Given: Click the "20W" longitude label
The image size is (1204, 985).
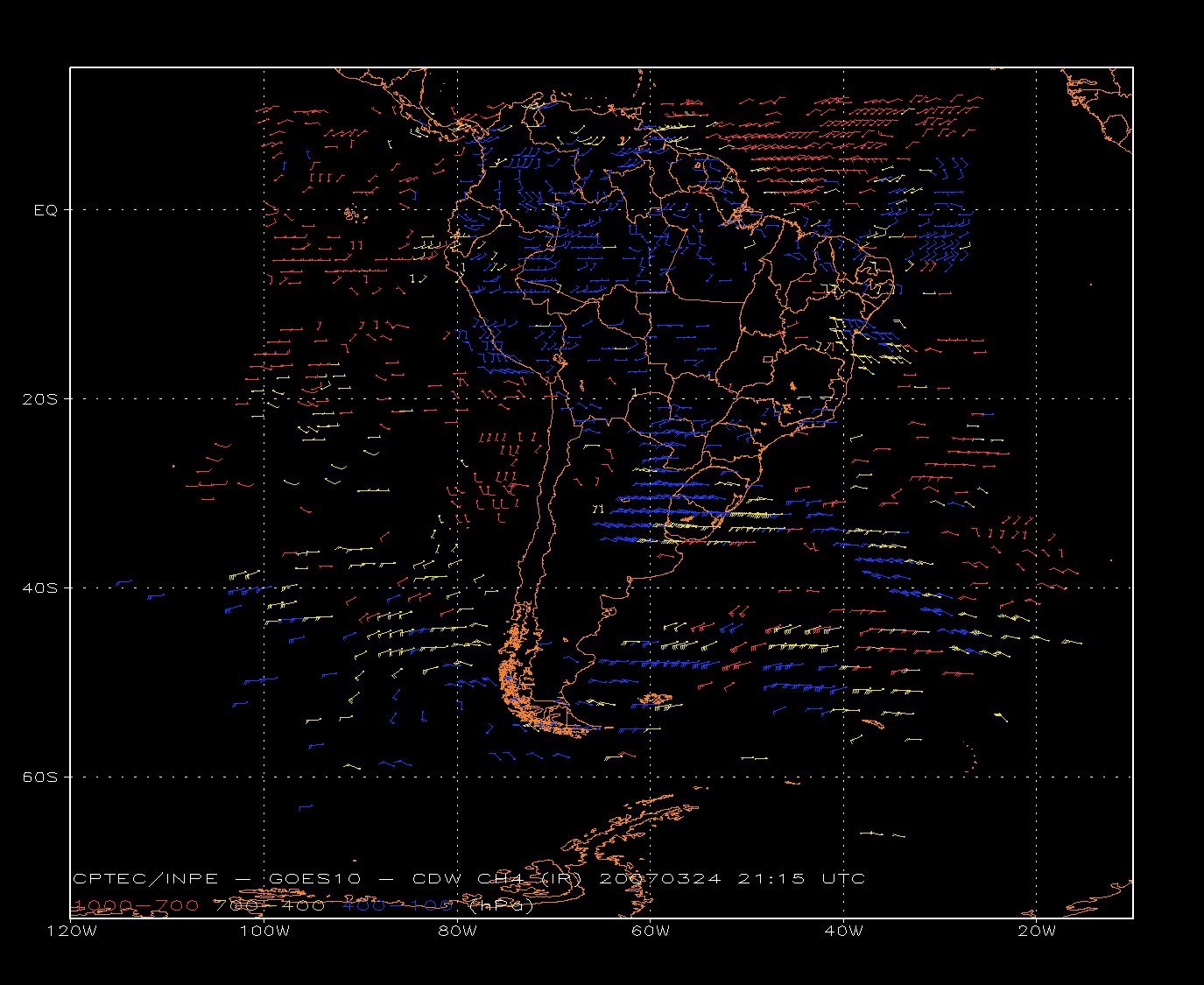Looking at the screenshot, I should click(x=1037, y=932).
